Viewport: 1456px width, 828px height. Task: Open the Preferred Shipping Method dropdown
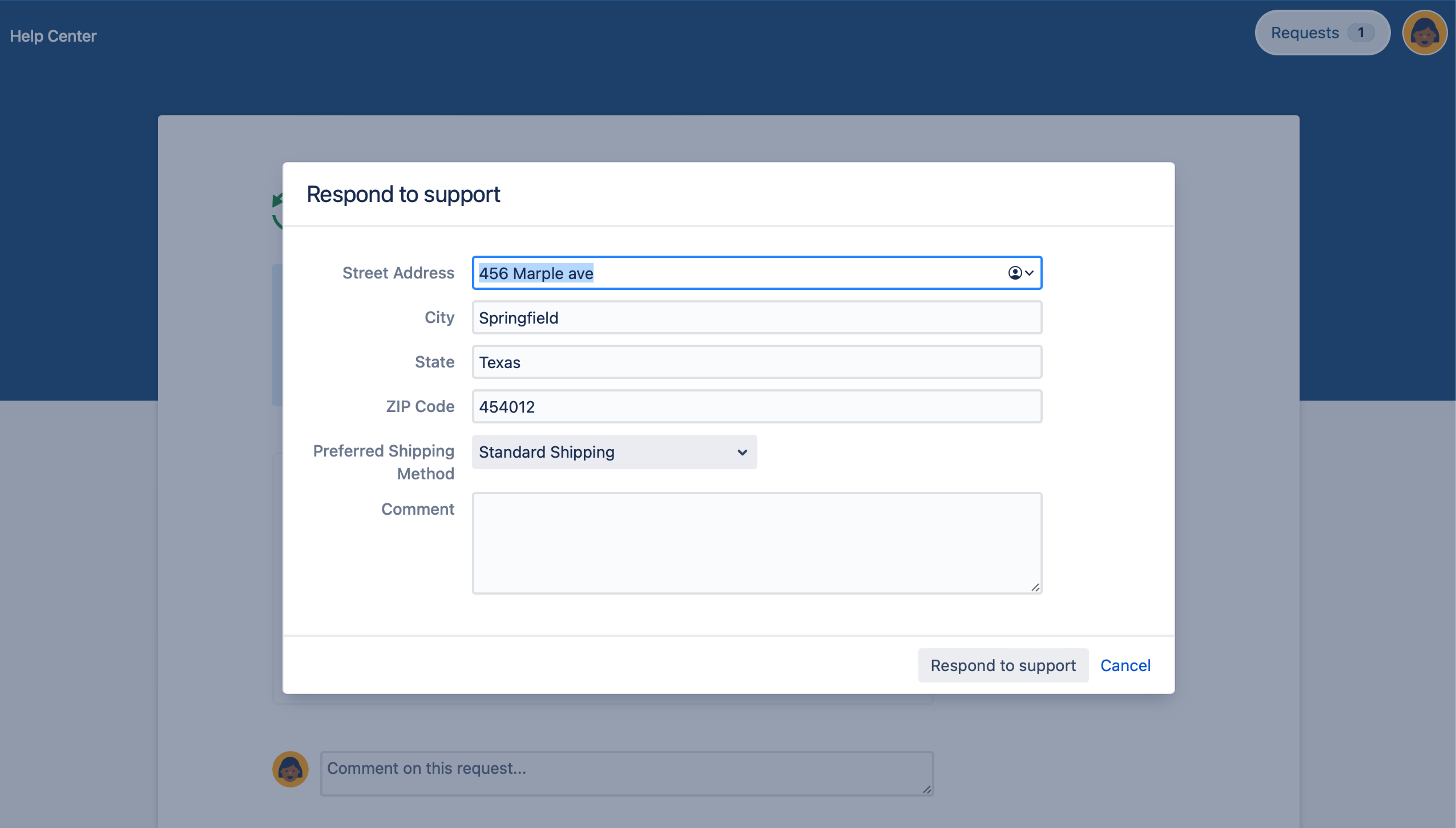[x=614, y=452]
